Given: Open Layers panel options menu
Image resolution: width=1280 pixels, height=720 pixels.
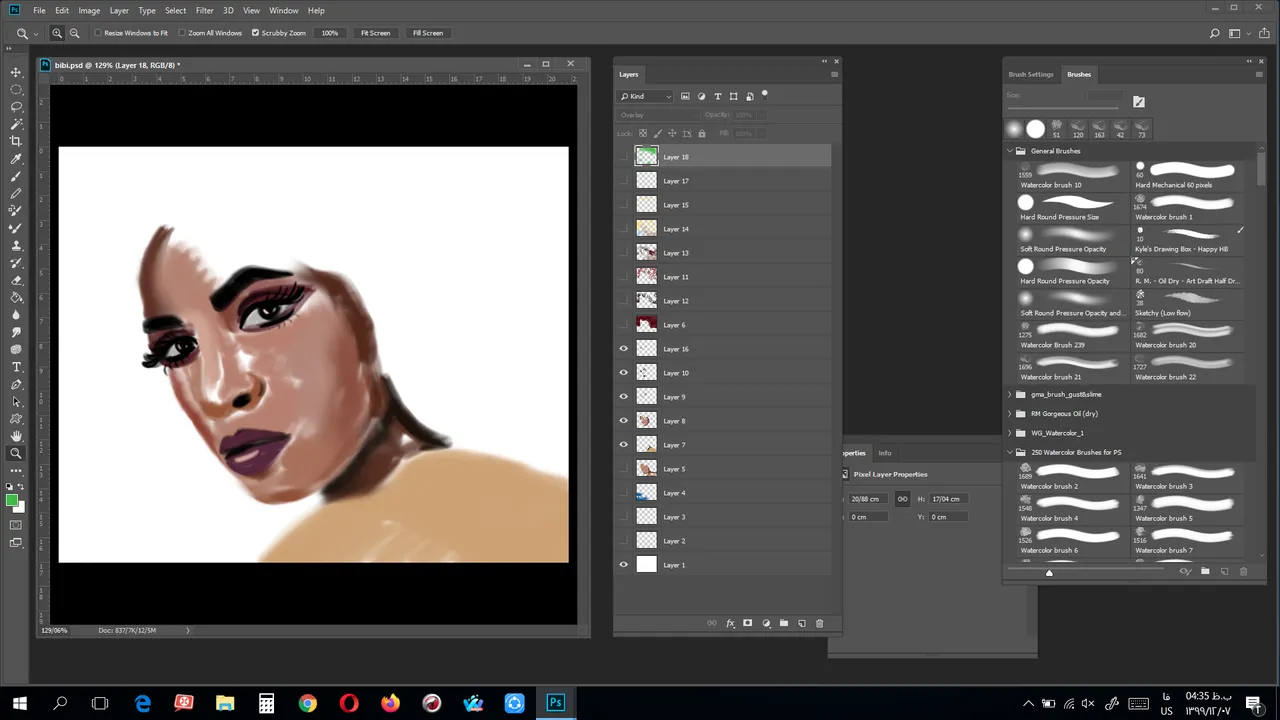Looking at the screenshot, I should [x=835, y=74].
